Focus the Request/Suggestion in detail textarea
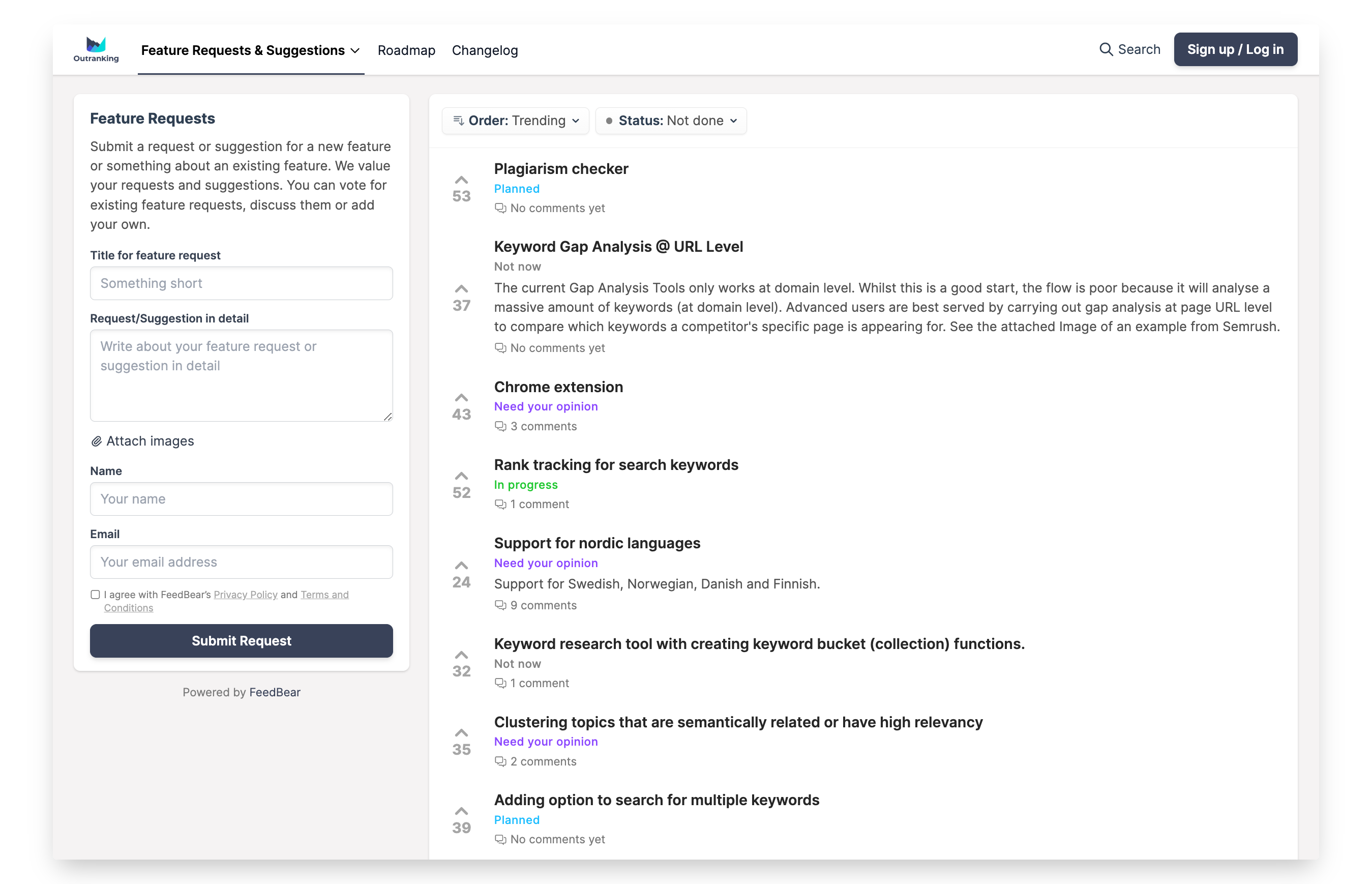This screenshot has height=884, width=1372. click(x=241, y=375)
